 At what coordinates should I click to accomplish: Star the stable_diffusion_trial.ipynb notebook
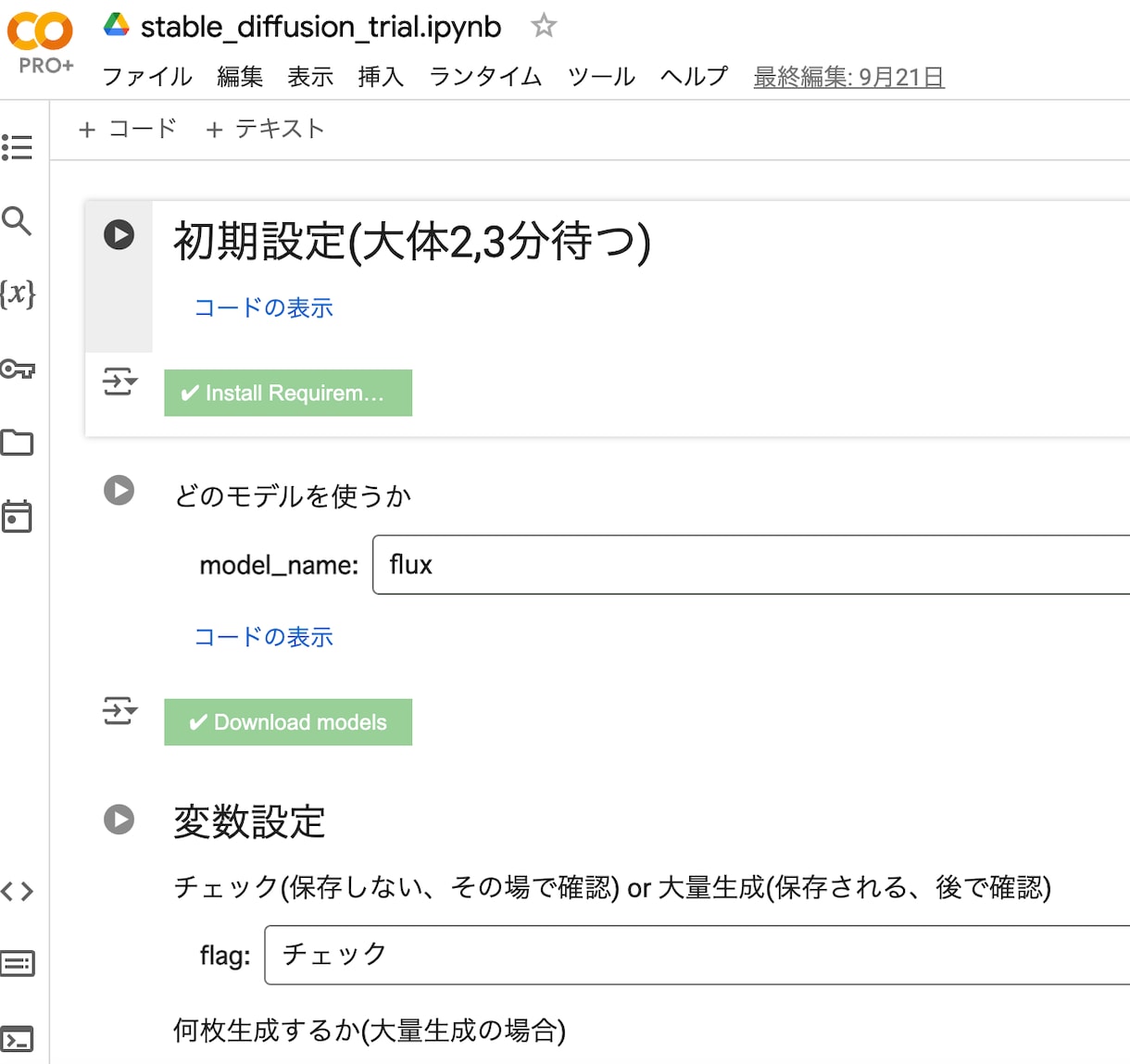pos(544,26)
